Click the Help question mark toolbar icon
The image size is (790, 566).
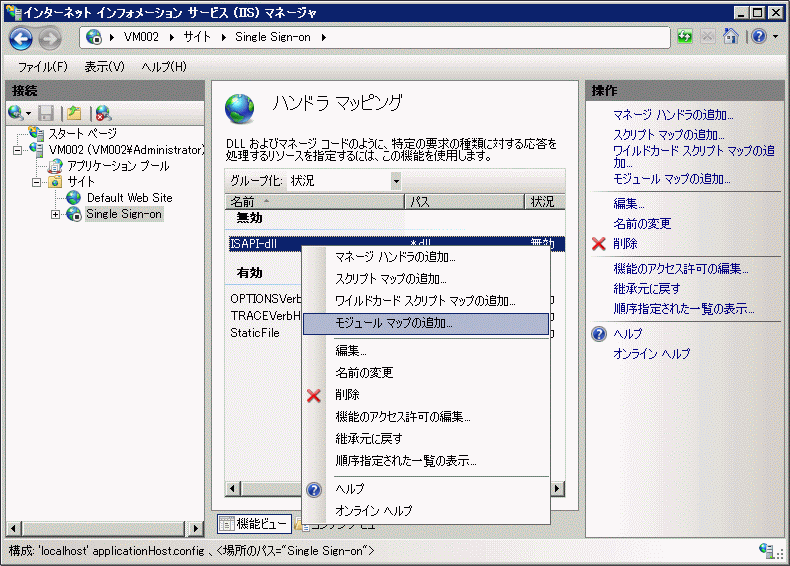[759, 36]
